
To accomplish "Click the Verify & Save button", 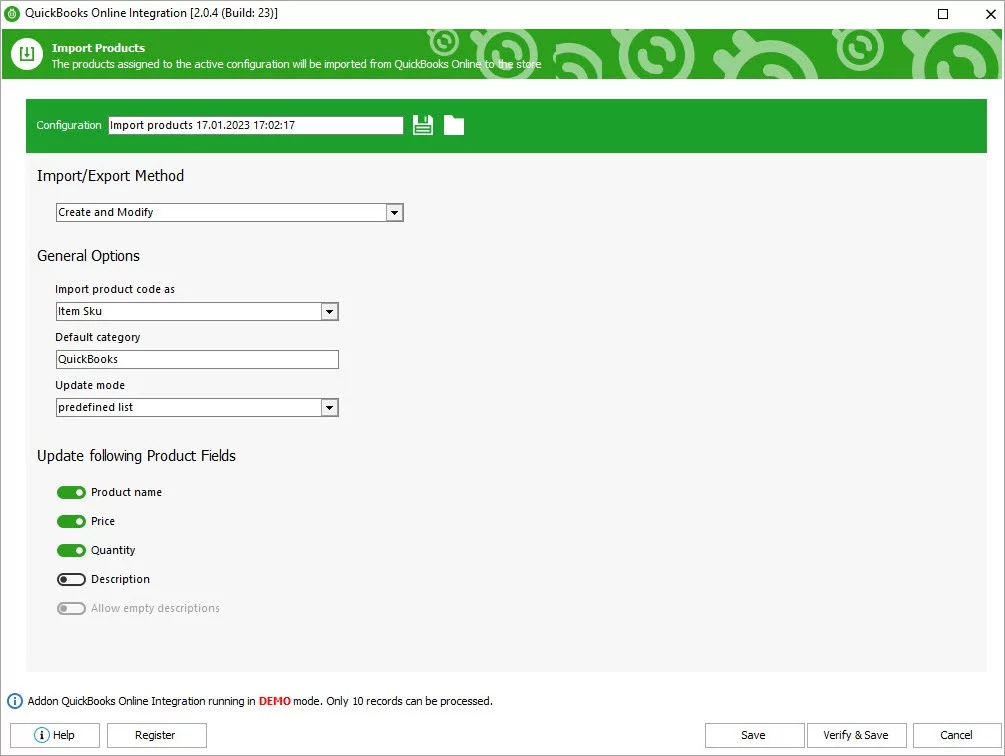I will tap(856, 735).
